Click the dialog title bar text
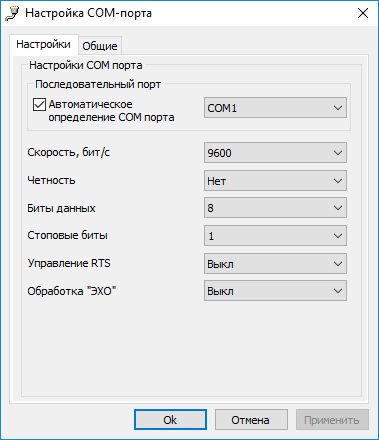The height and width of the screenshot is (440, 379). pos(89,13)
